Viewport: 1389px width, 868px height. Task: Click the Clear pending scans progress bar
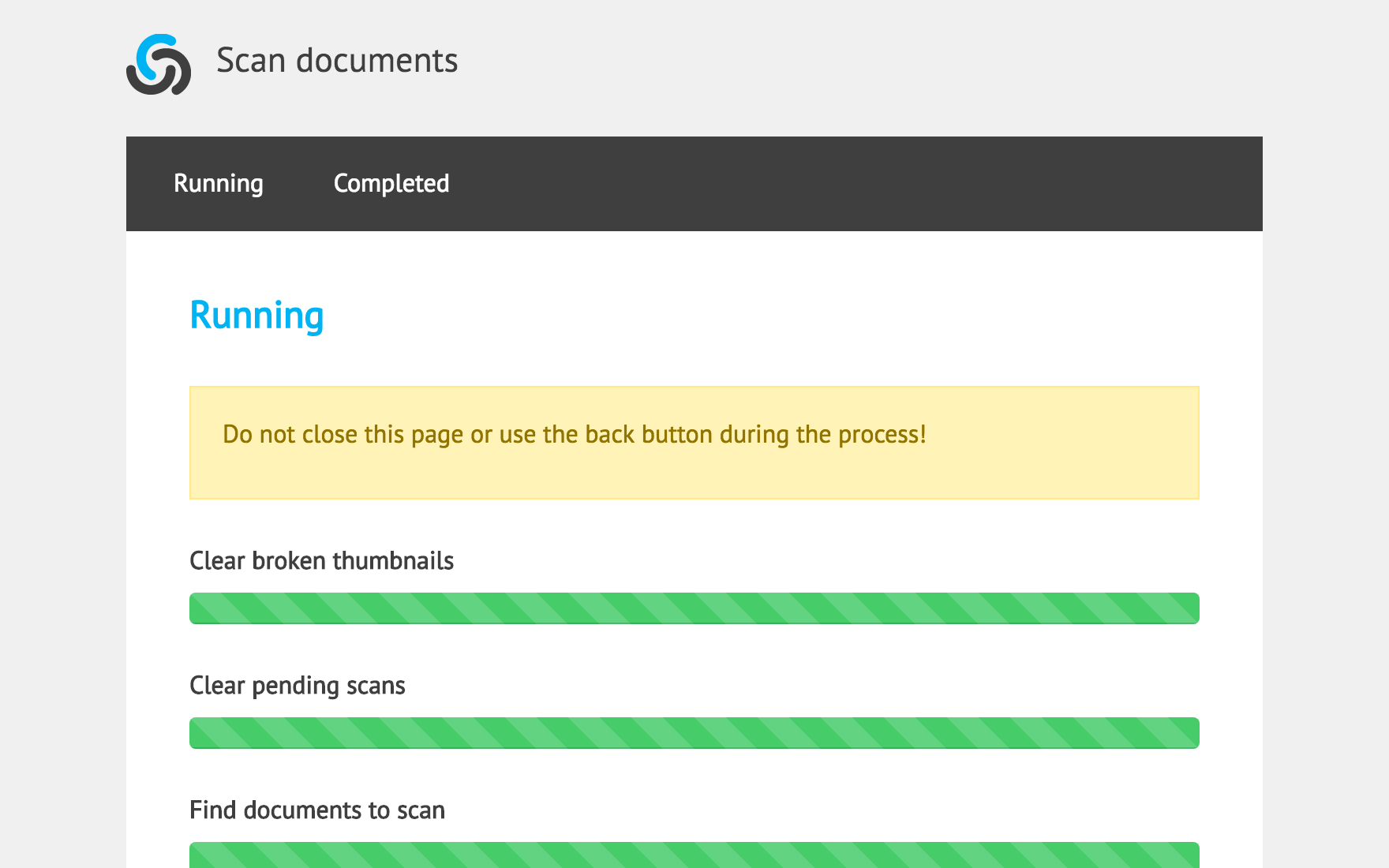(694, 733)
